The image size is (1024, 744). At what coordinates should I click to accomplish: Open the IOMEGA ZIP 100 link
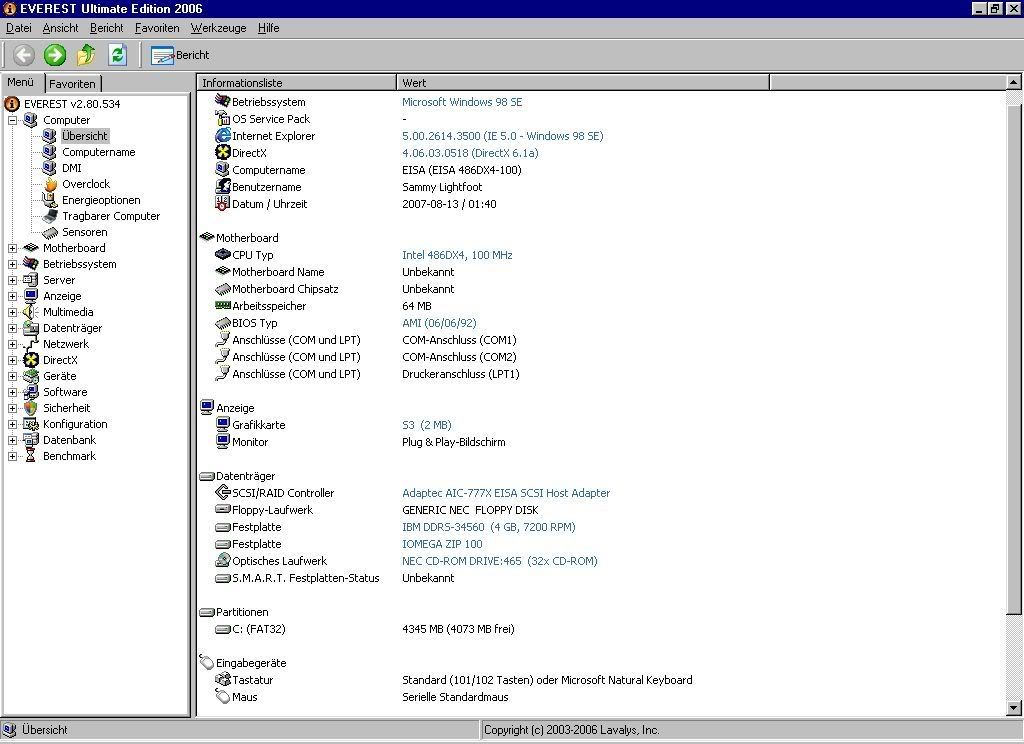[442, 543]
